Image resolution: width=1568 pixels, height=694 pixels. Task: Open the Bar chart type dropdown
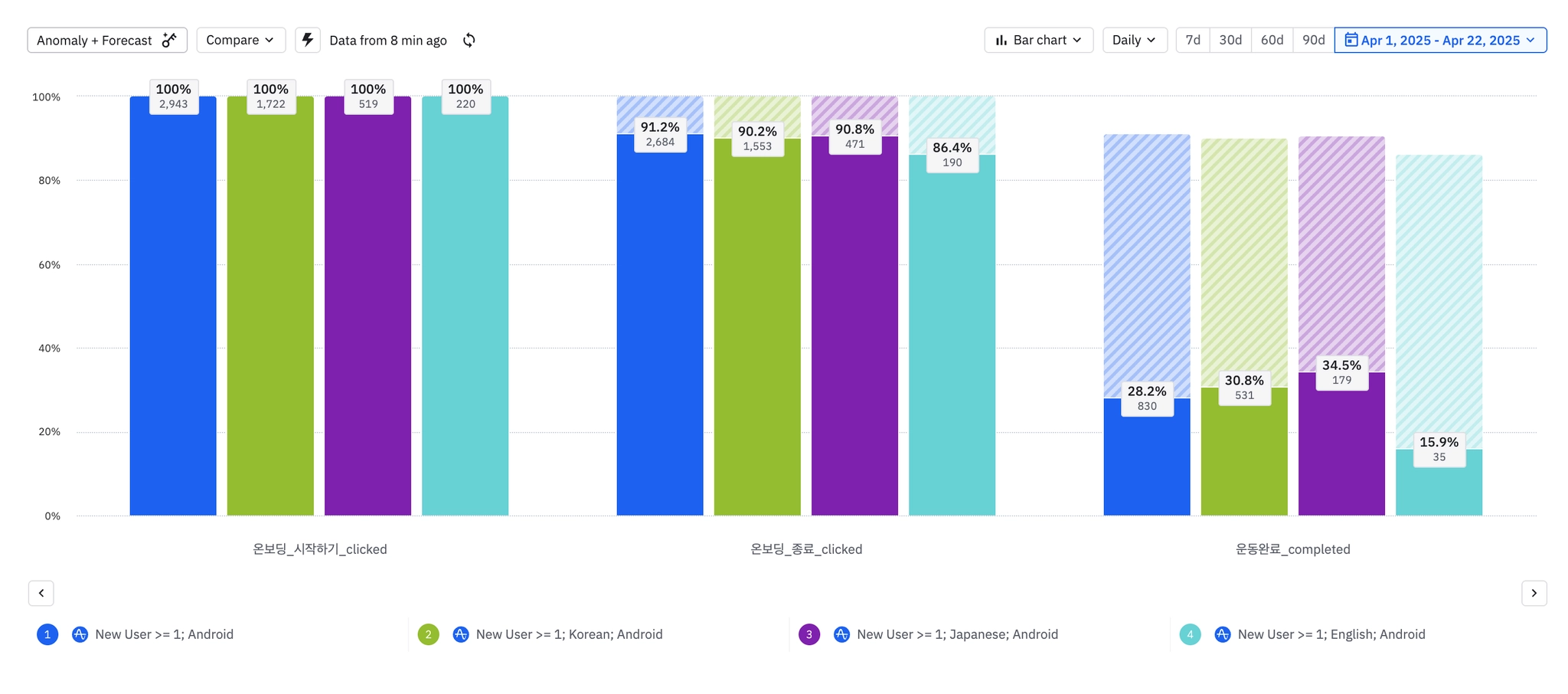pyautogui.click(x=1038, y=40)
